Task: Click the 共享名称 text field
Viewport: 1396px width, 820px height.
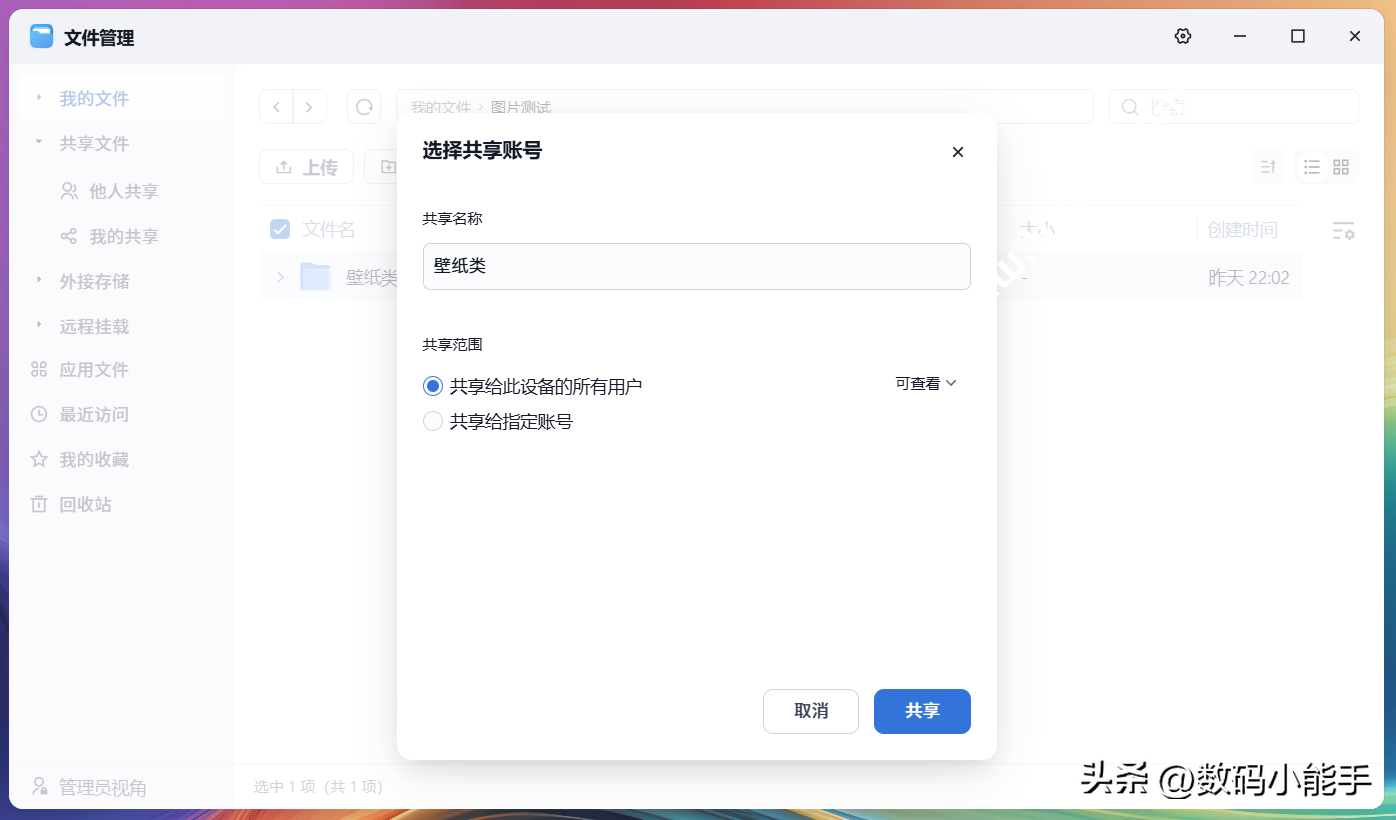Action: (696, 267)
